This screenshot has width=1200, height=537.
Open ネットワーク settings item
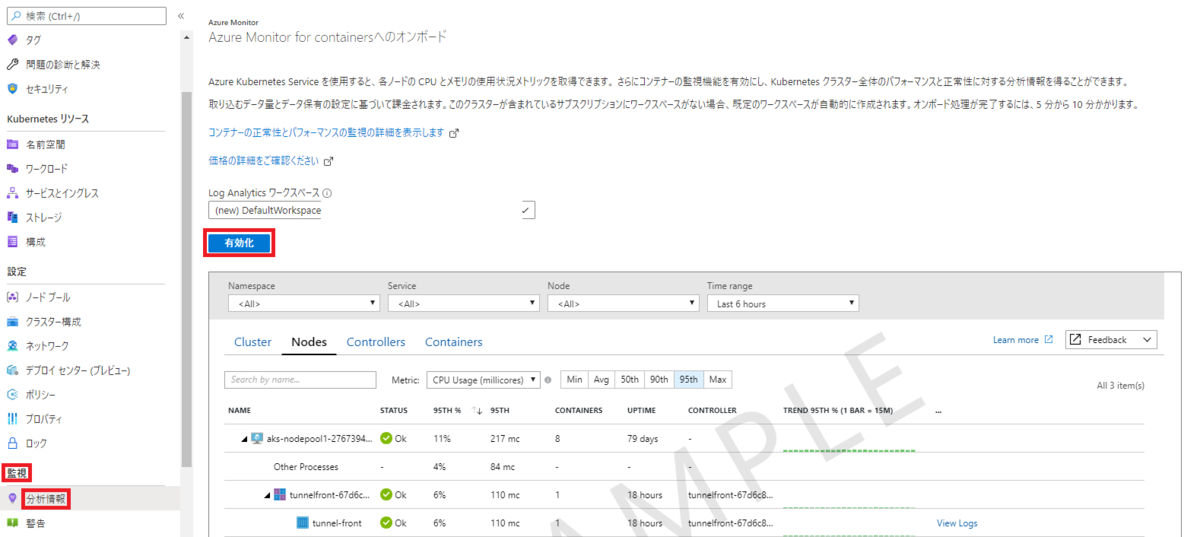(47, 346)
